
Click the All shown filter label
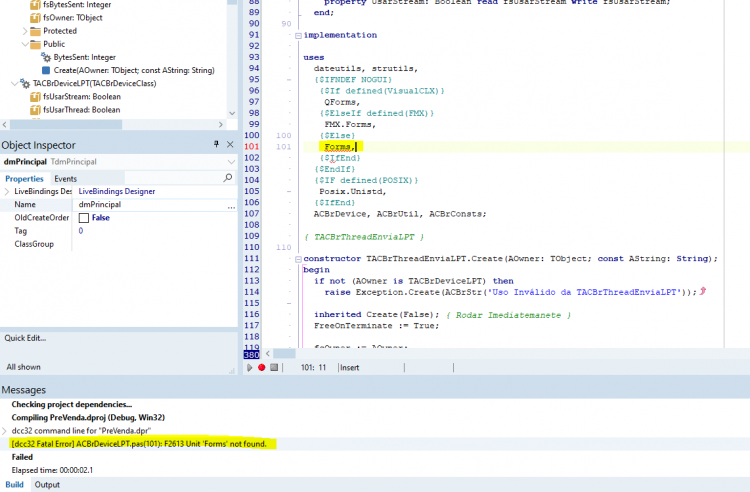[x=23, y=367]
